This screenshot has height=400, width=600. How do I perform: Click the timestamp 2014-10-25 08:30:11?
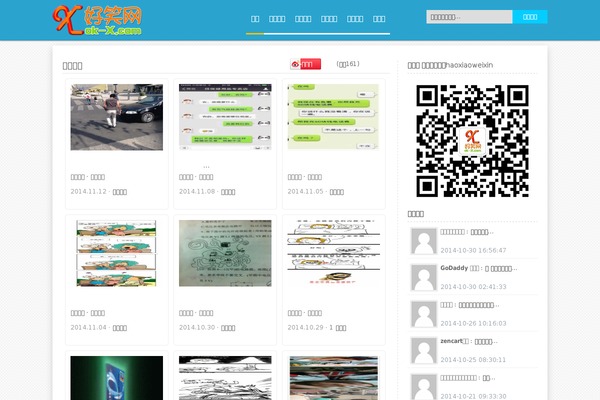pos(473,360)
